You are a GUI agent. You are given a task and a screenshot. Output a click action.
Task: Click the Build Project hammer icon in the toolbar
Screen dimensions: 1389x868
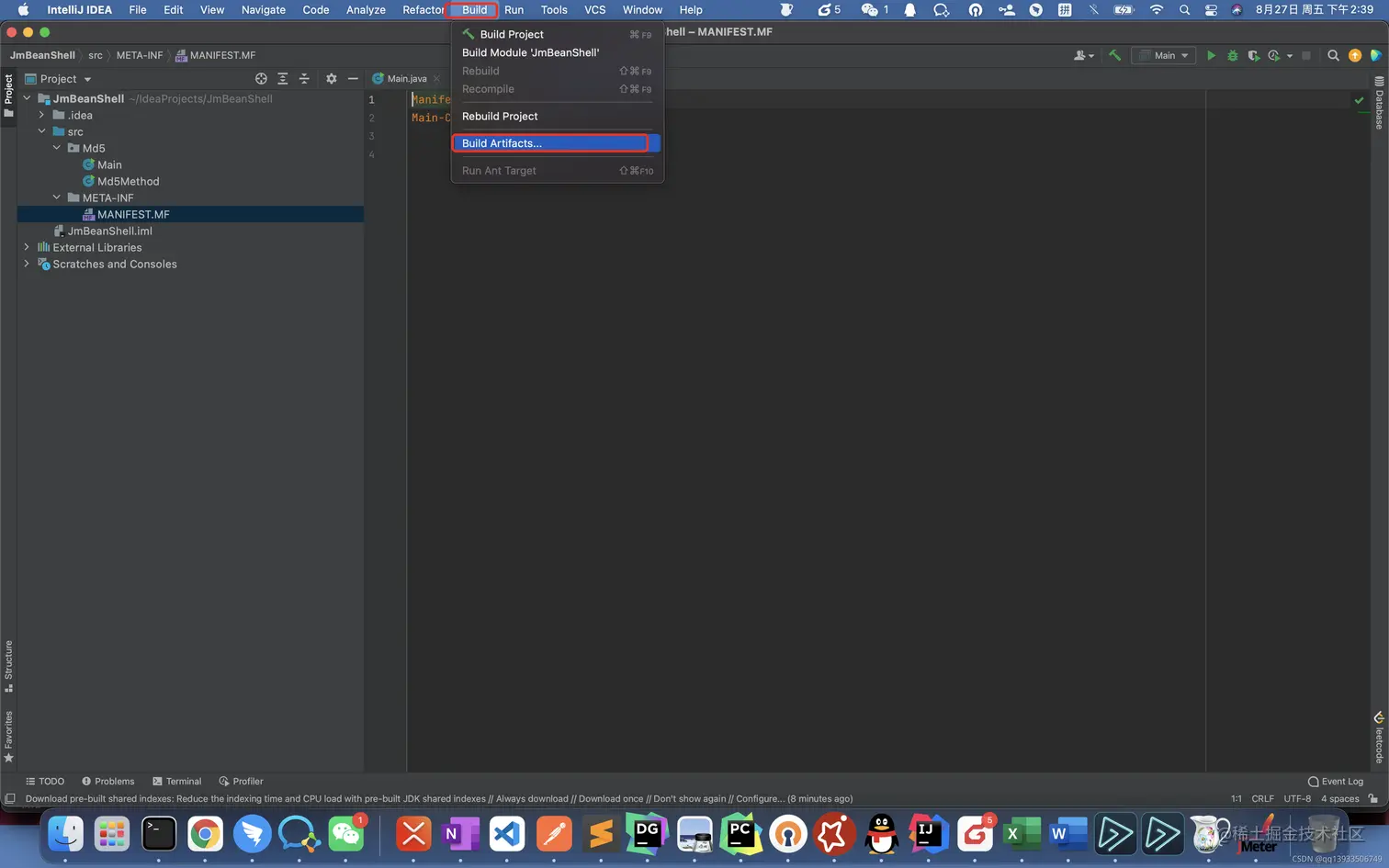(x=1114, y=55)
